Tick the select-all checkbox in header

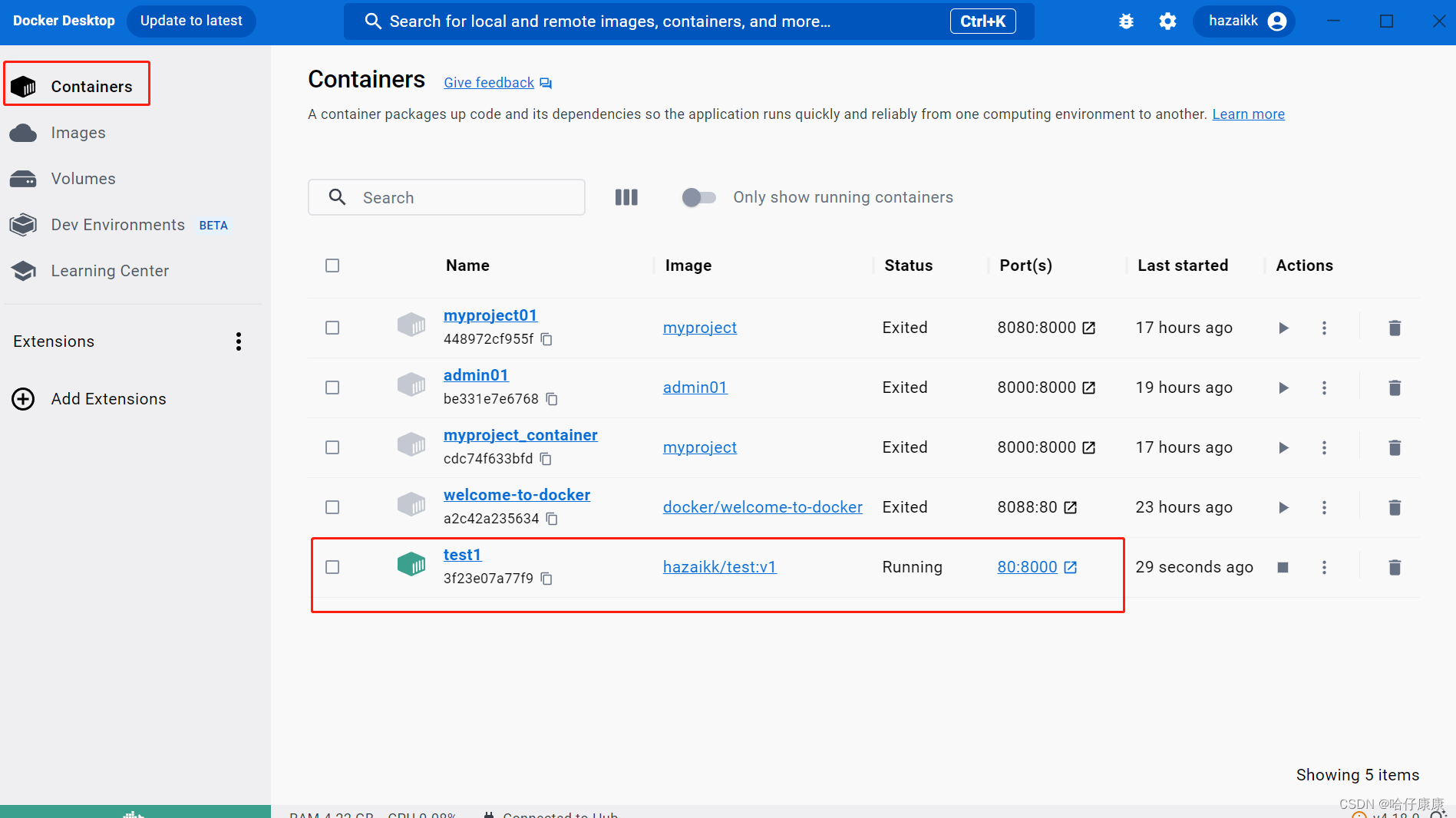click(332, 266)
